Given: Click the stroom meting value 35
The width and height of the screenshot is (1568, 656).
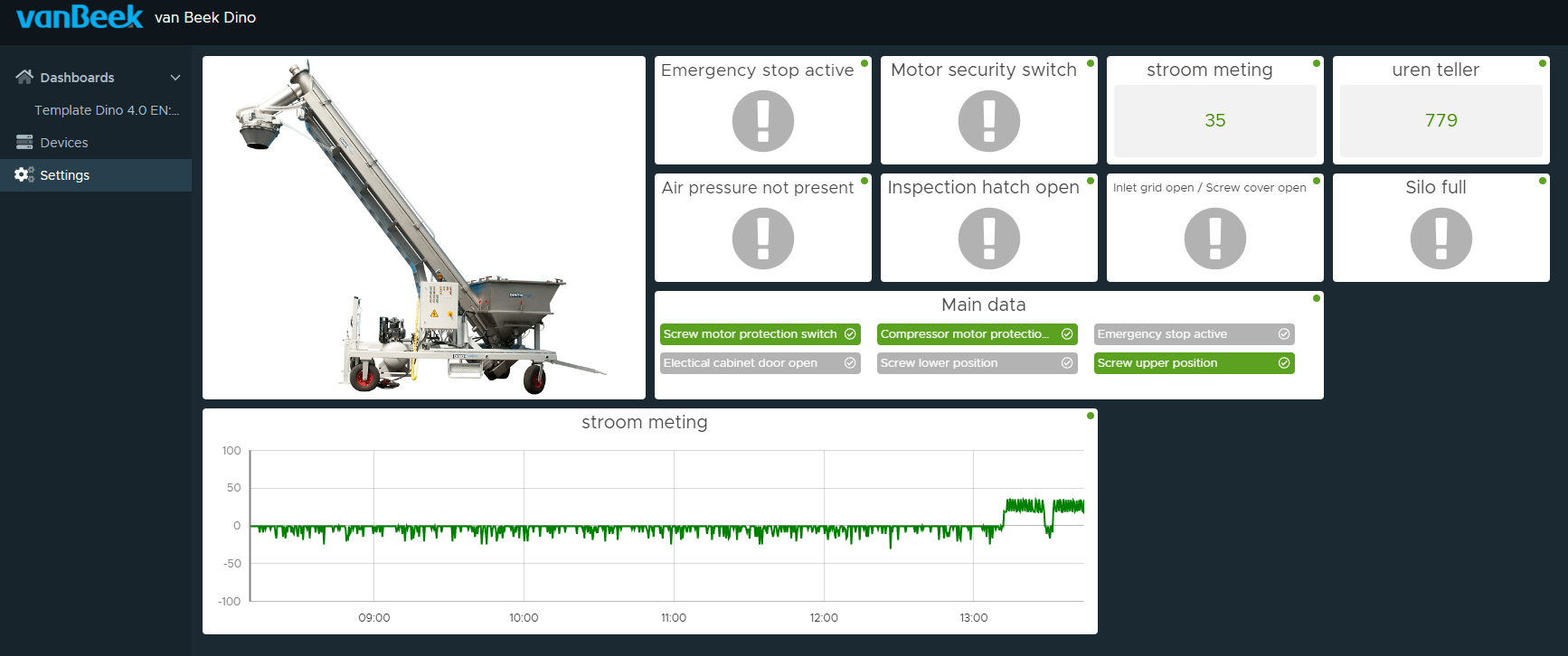Looking at the screenshot, I should (1214, 120).
